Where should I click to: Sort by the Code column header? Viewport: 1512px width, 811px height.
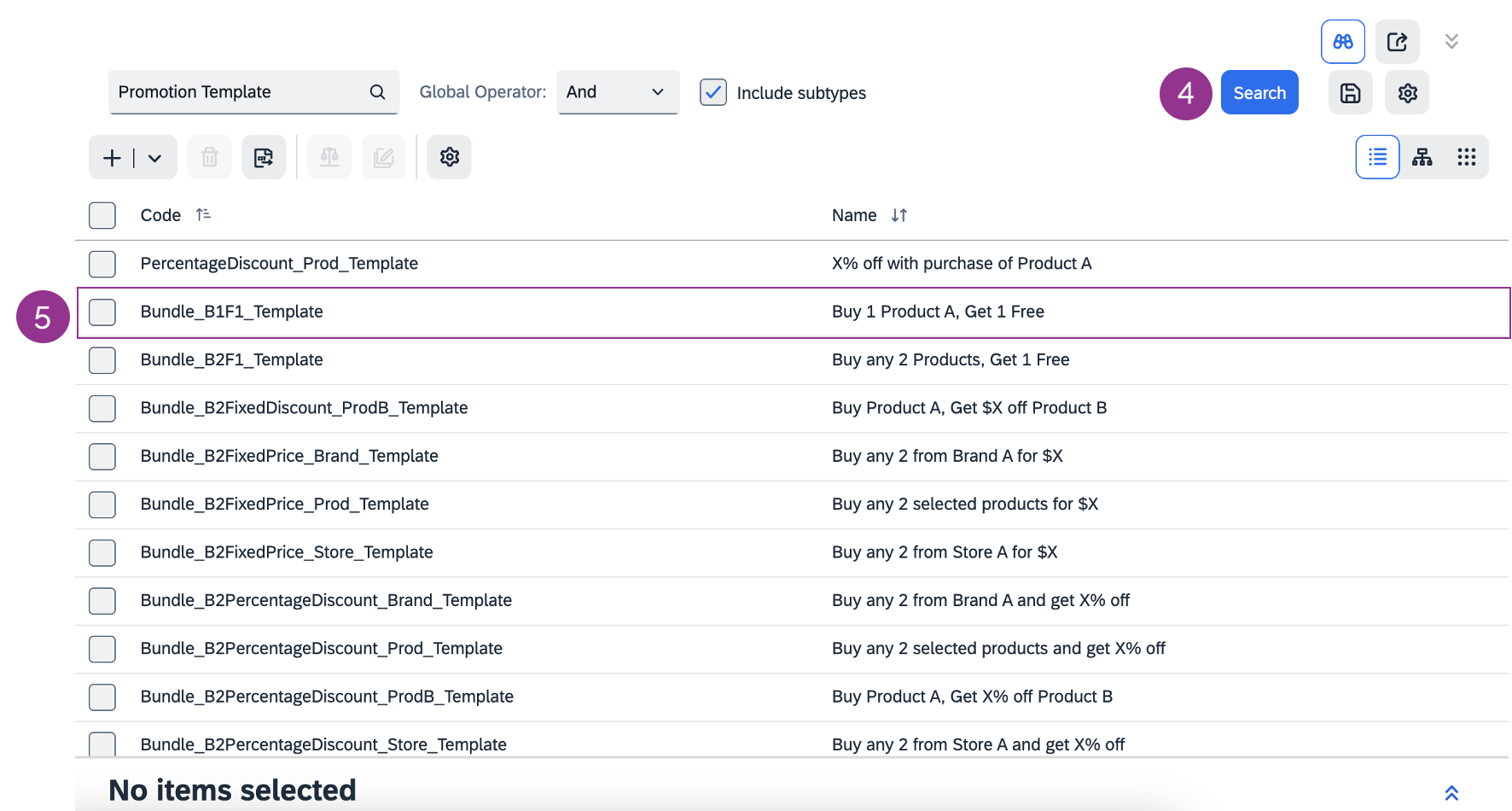[160, 215]
